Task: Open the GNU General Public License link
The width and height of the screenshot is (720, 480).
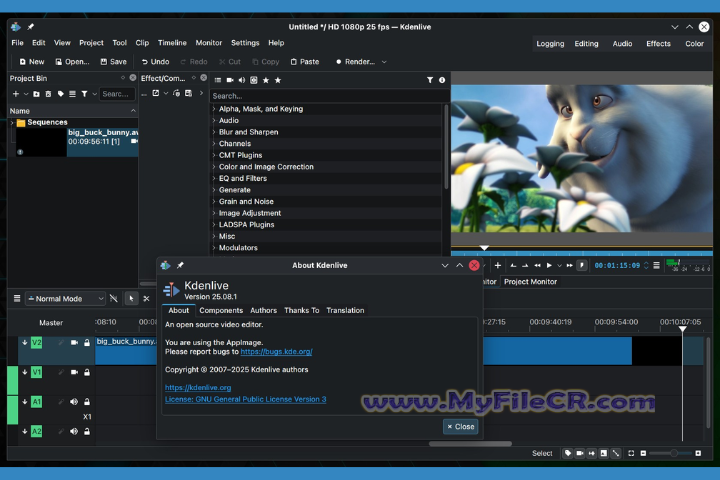Action: click(x=246, y=399)
